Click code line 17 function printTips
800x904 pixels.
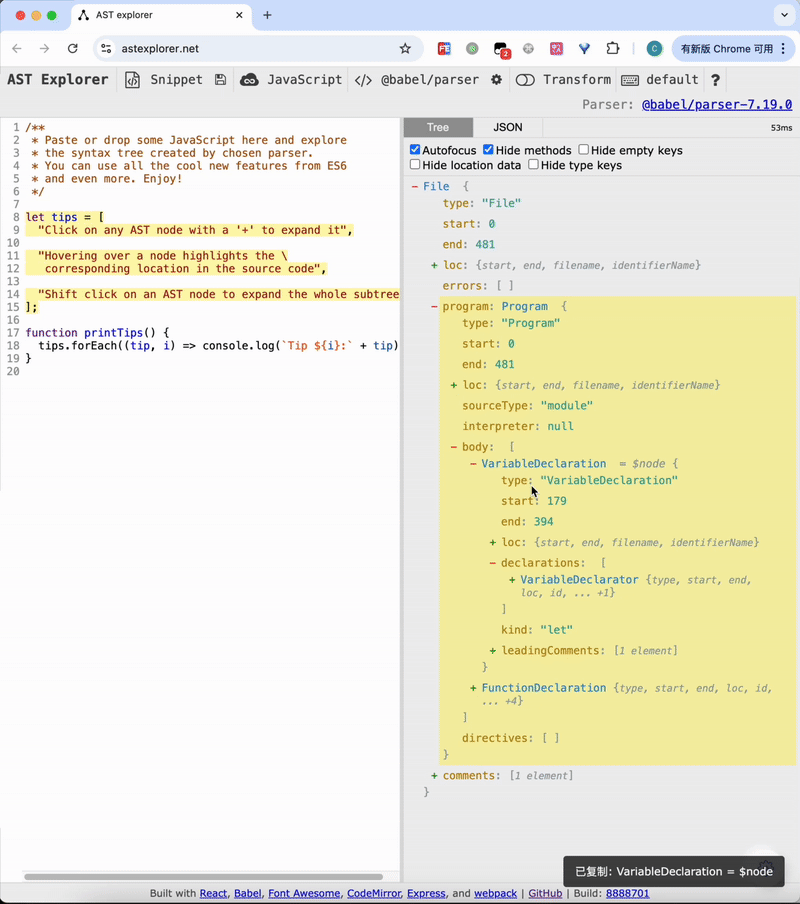point(98,333)
